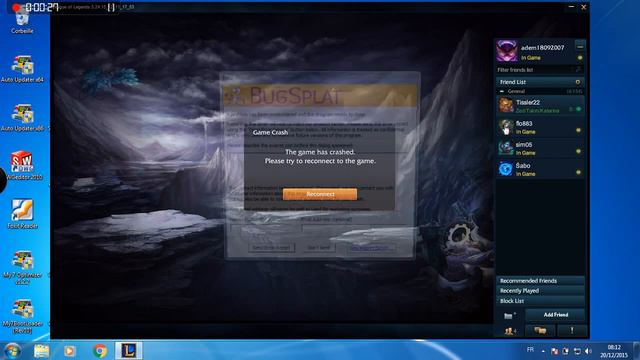Screen dimensions: 640x360
Task: Select friend flo883 in the list
Action: [540, 127]
